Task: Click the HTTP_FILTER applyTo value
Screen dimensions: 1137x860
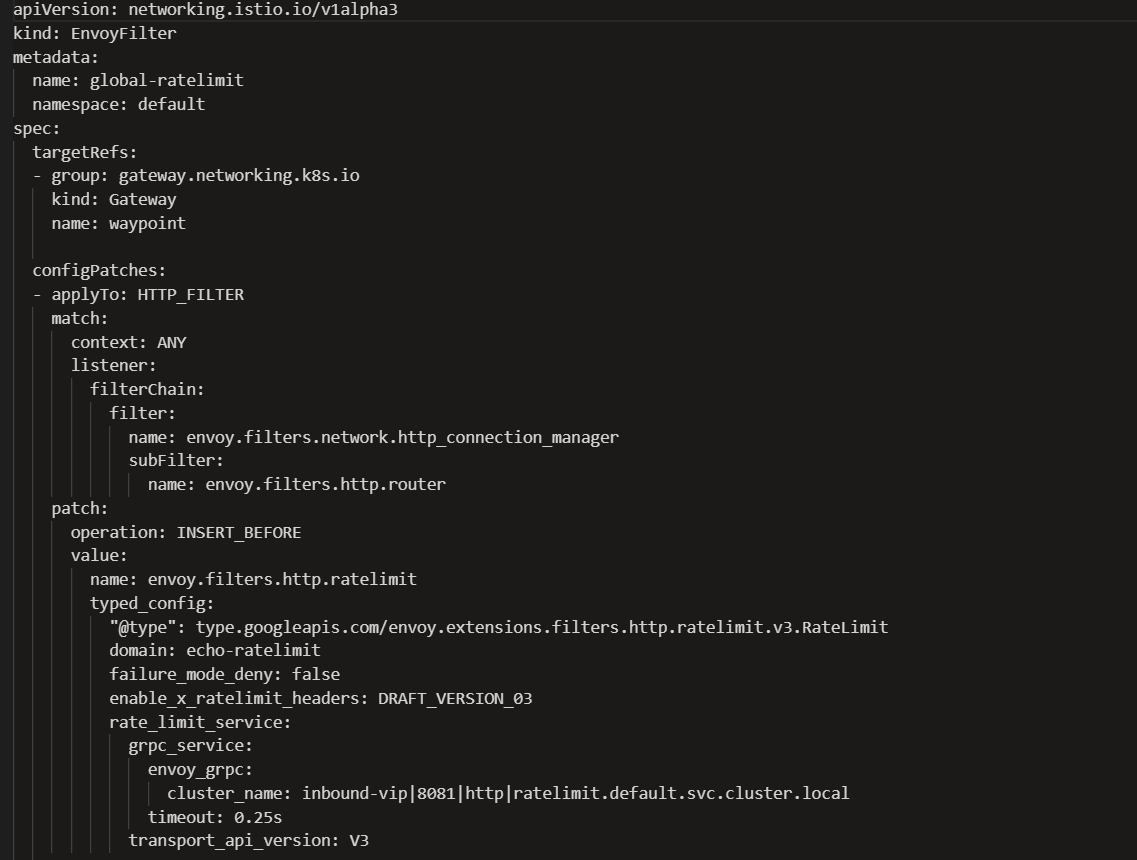Action: [190, 294]
